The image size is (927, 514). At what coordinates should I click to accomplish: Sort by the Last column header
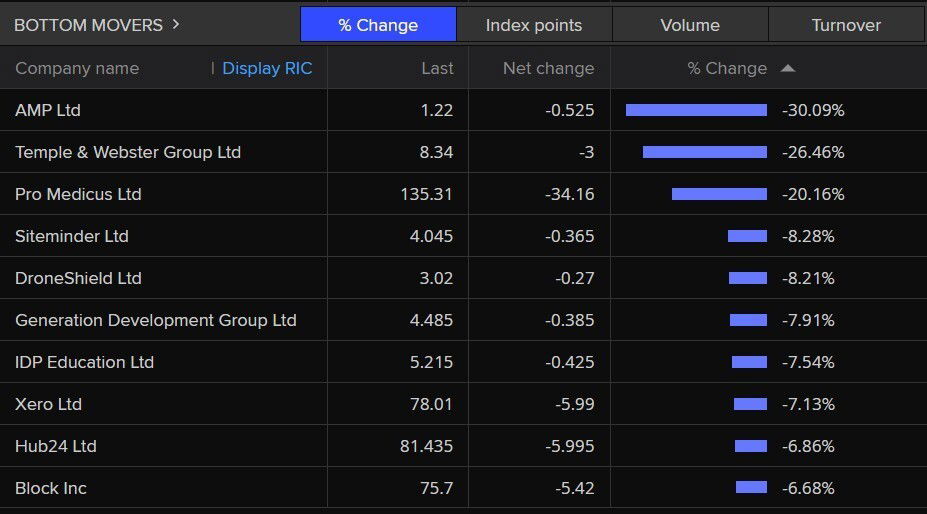pyautogui.click(x=437, y=68)
